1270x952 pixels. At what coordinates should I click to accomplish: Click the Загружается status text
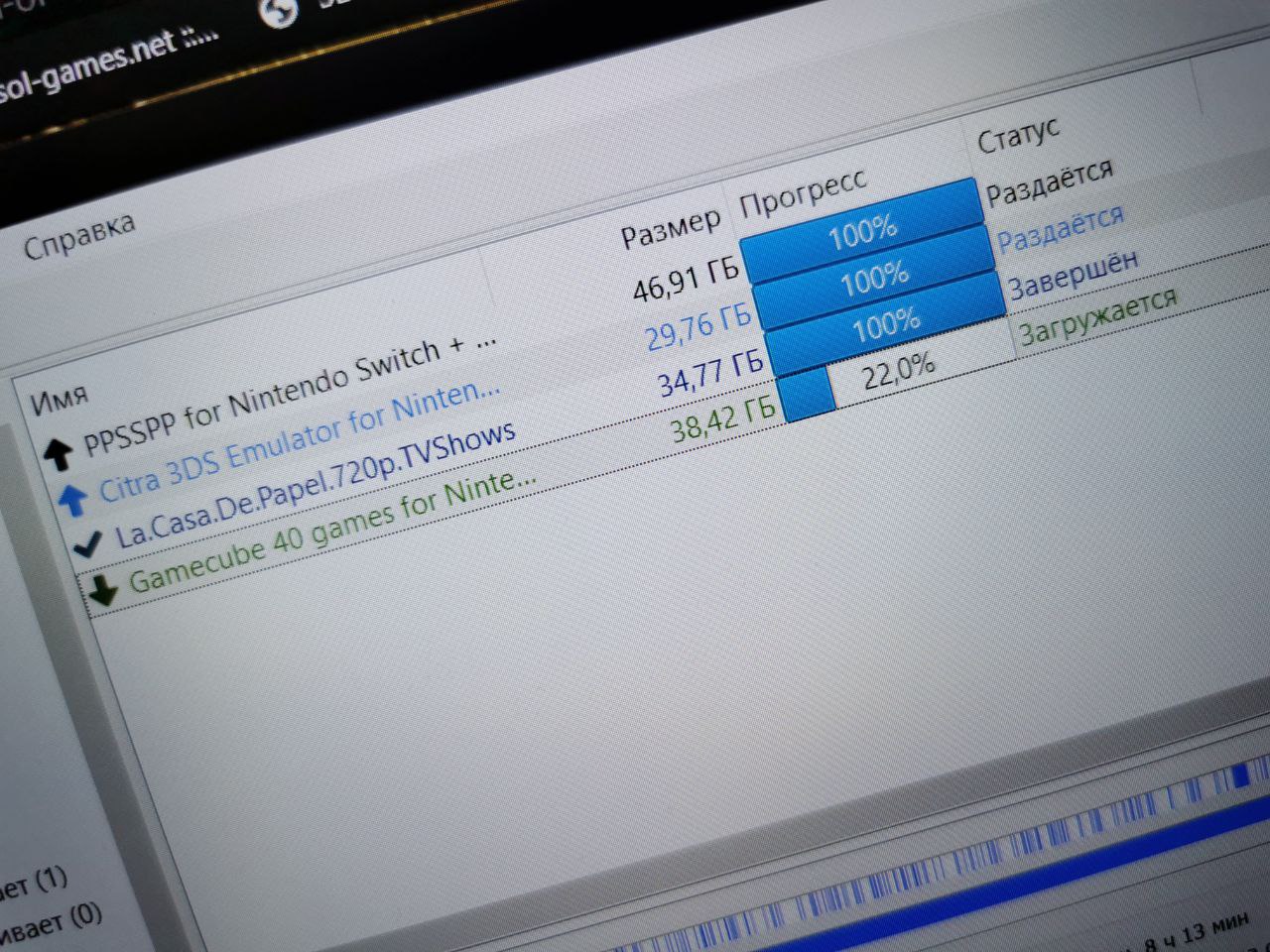tap(1098, 315)
